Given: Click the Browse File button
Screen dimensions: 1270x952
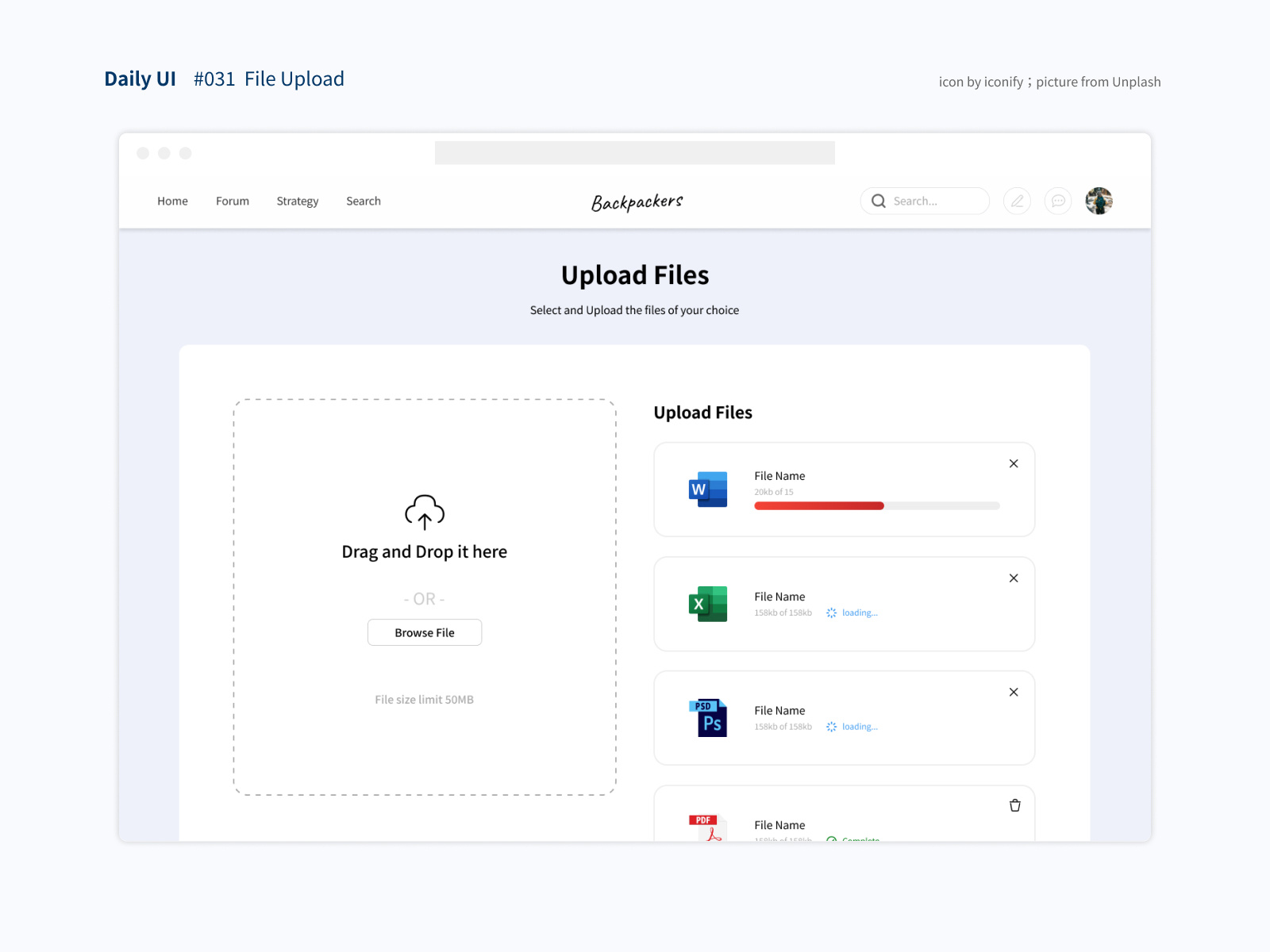Looking at the screenshot, I should click(x=424, y=632).
